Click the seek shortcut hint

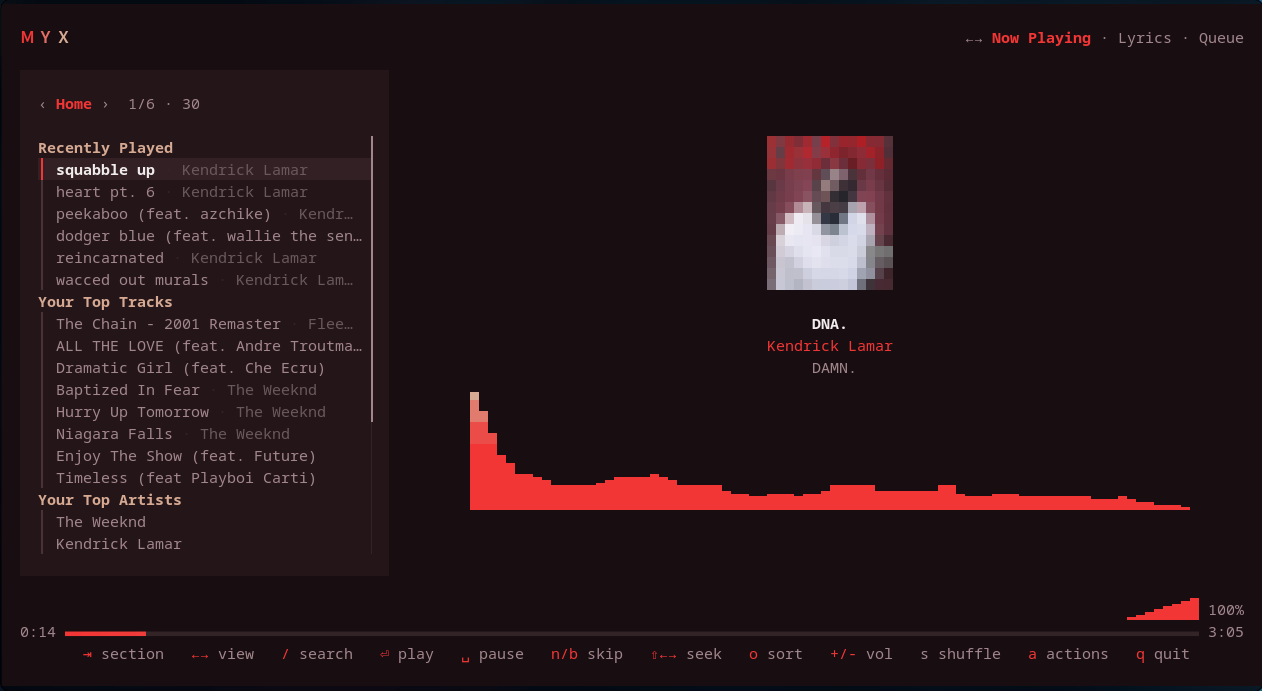(686, 654)
